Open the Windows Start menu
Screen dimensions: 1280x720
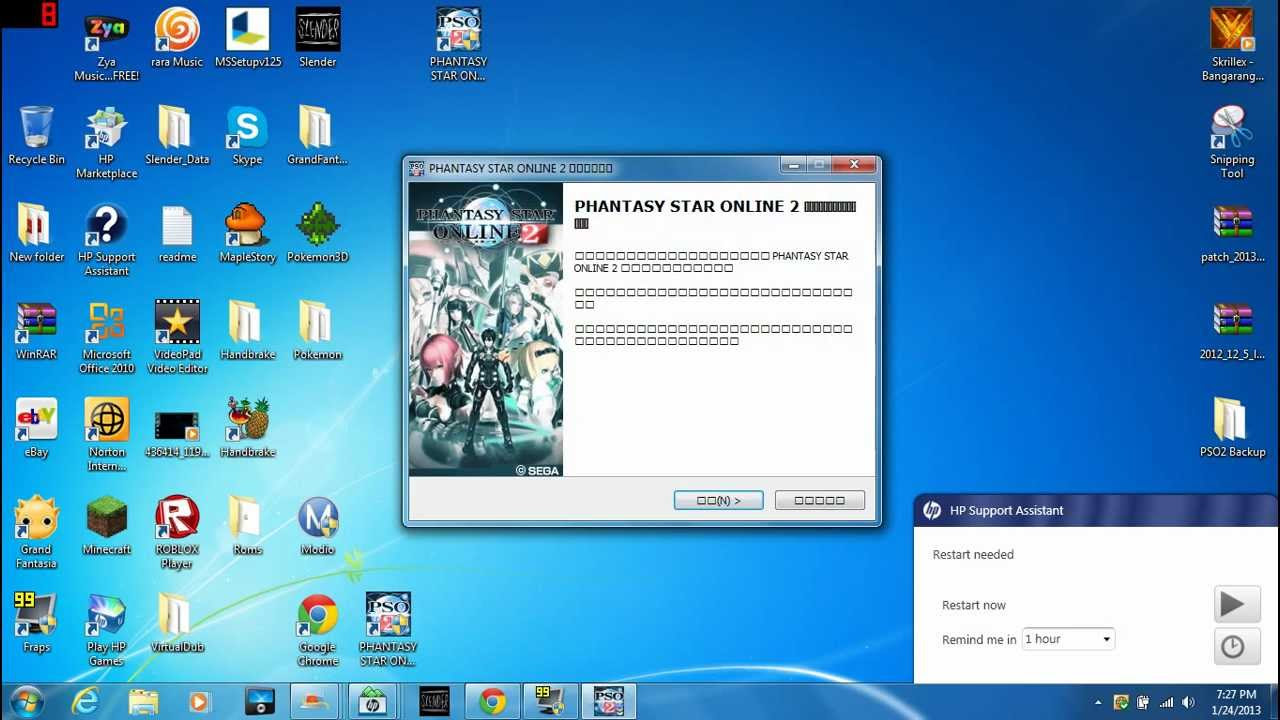click(x=27, y=702)
